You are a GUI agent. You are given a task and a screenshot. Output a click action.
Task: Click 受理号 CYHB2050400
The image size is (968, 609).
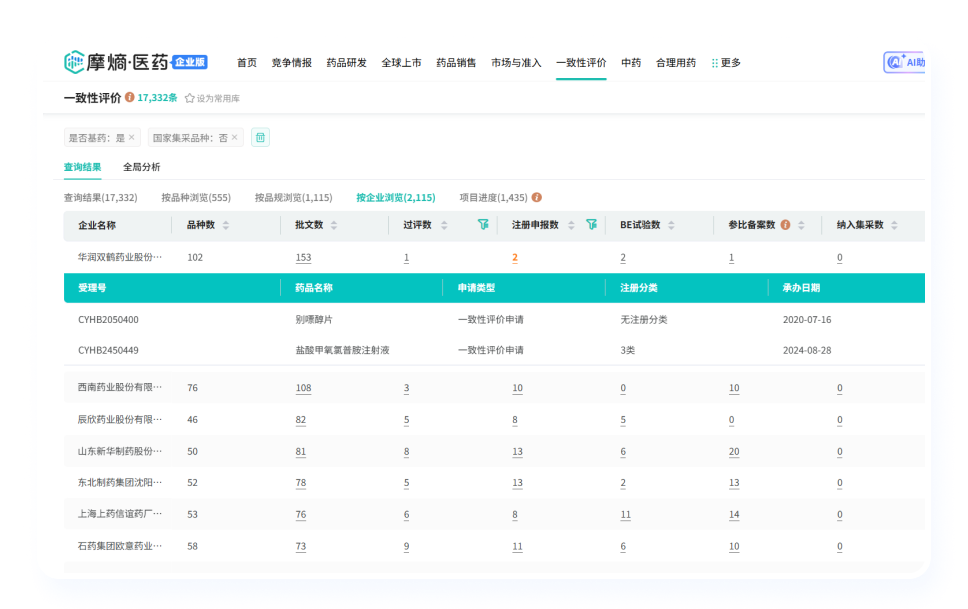[108, 320]
